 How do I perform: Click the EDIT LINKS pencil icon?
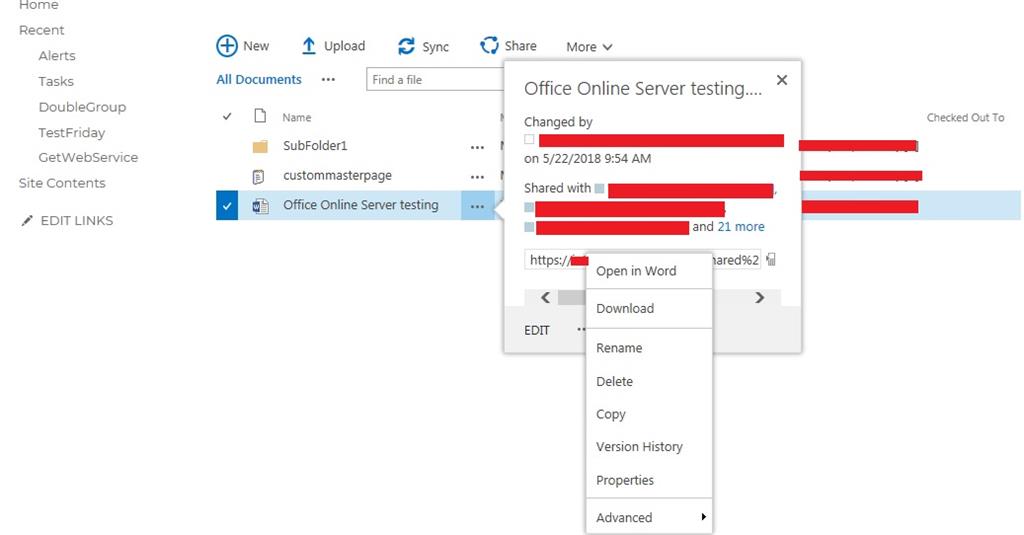pyautogui.click(x=27, y=221)
